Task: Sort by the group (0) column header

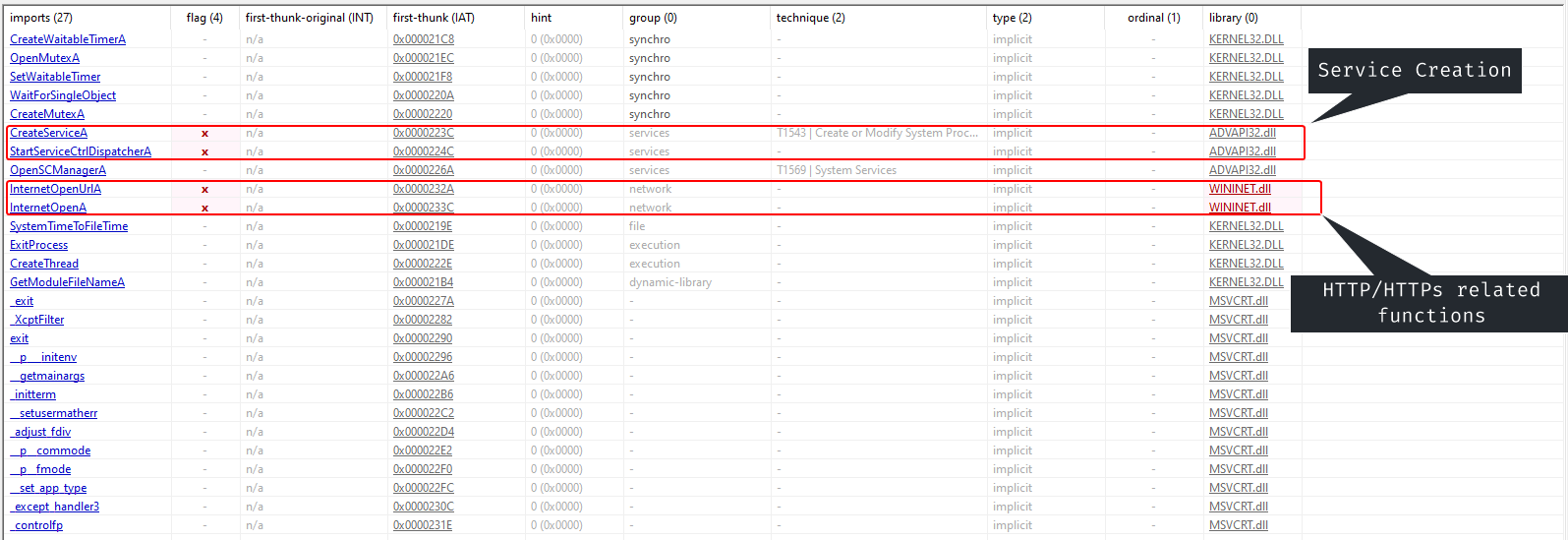Action: pyautogui.click(x=653, y=18)
